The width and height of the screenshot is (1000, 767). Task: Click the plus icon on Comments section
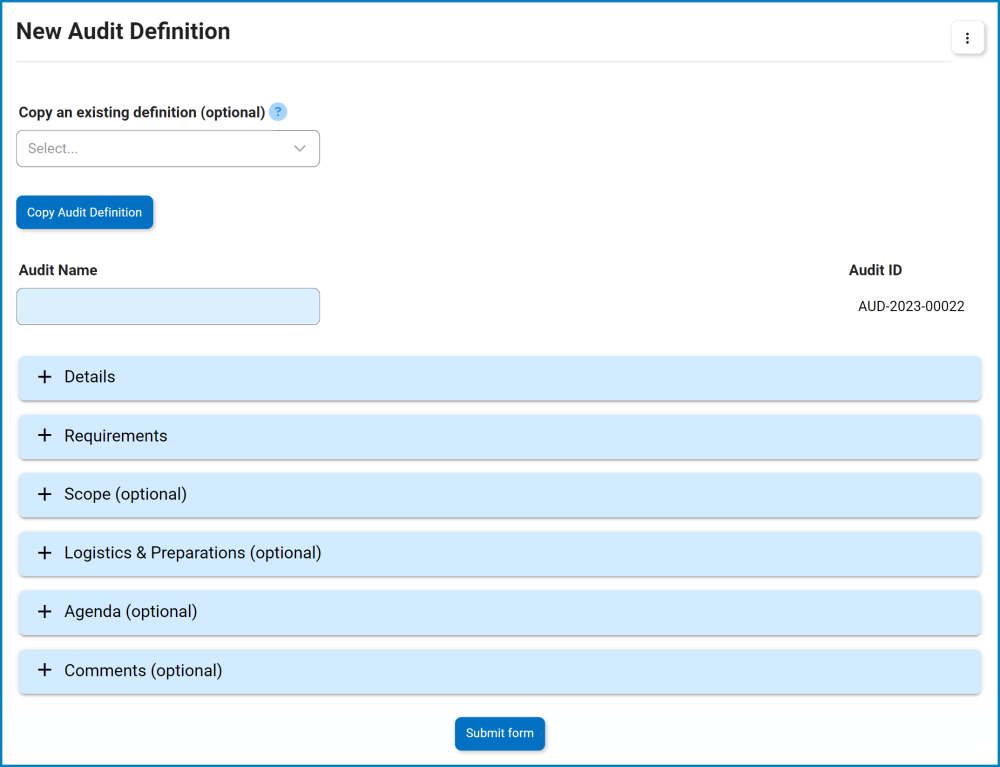pyautogui.click(x=44, y=671)
